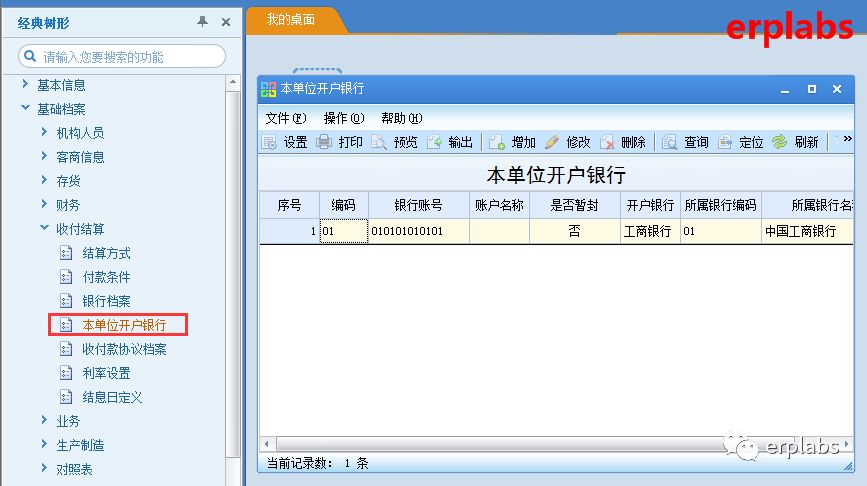Open 银行档案 in the tree

[x=106, y=301]
